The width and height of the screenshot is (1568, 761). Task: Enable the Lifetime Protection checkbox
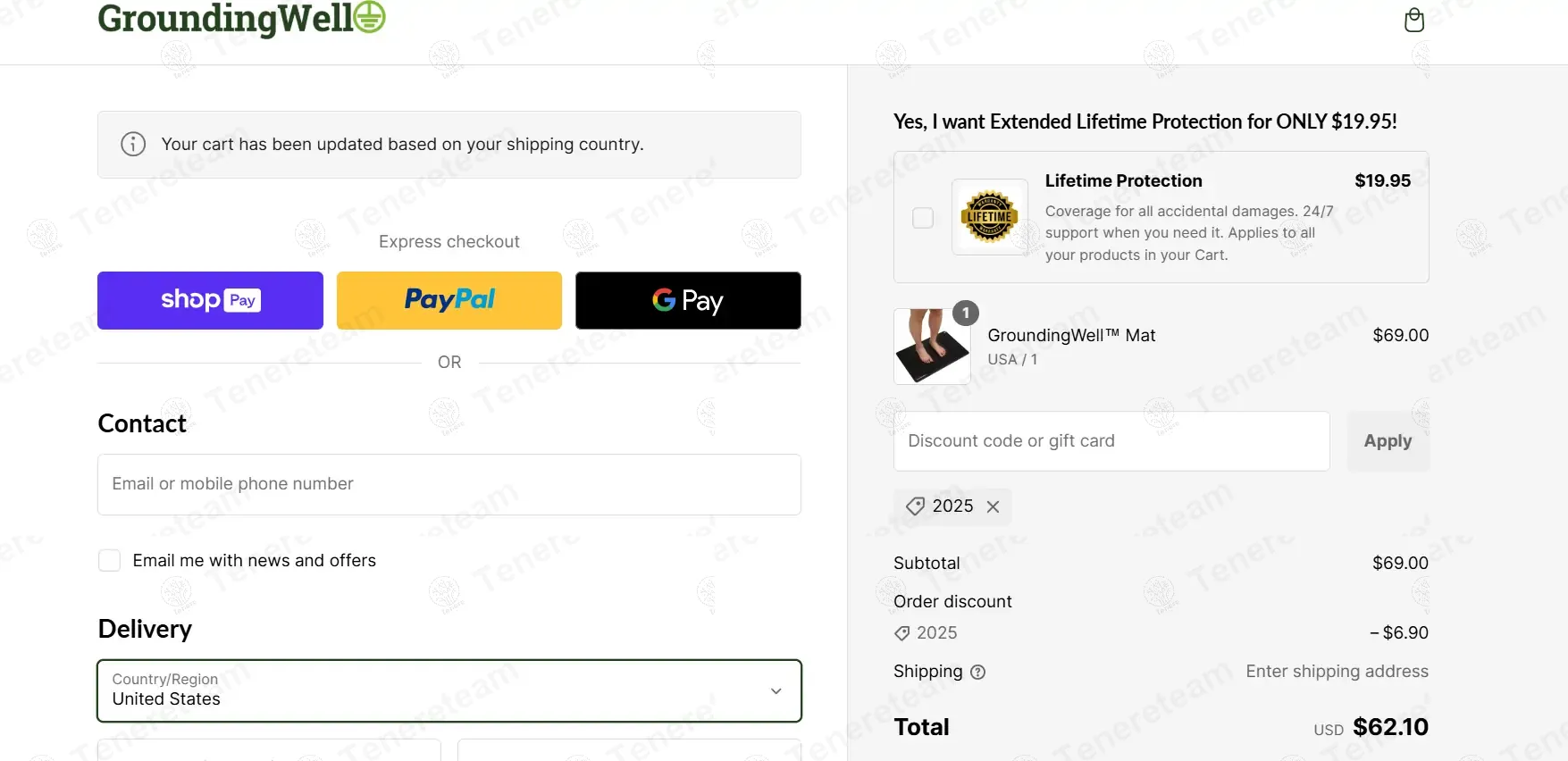coord(923,218)
